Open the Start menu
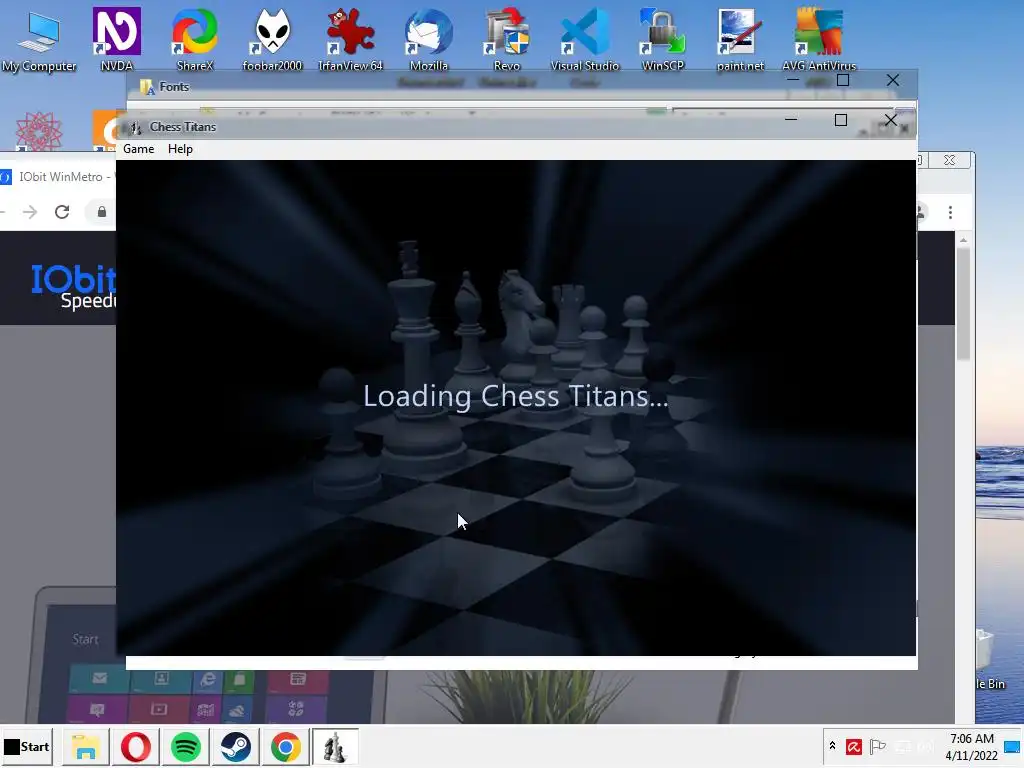This screenshot has height=768, width=1024. [27, 746]
